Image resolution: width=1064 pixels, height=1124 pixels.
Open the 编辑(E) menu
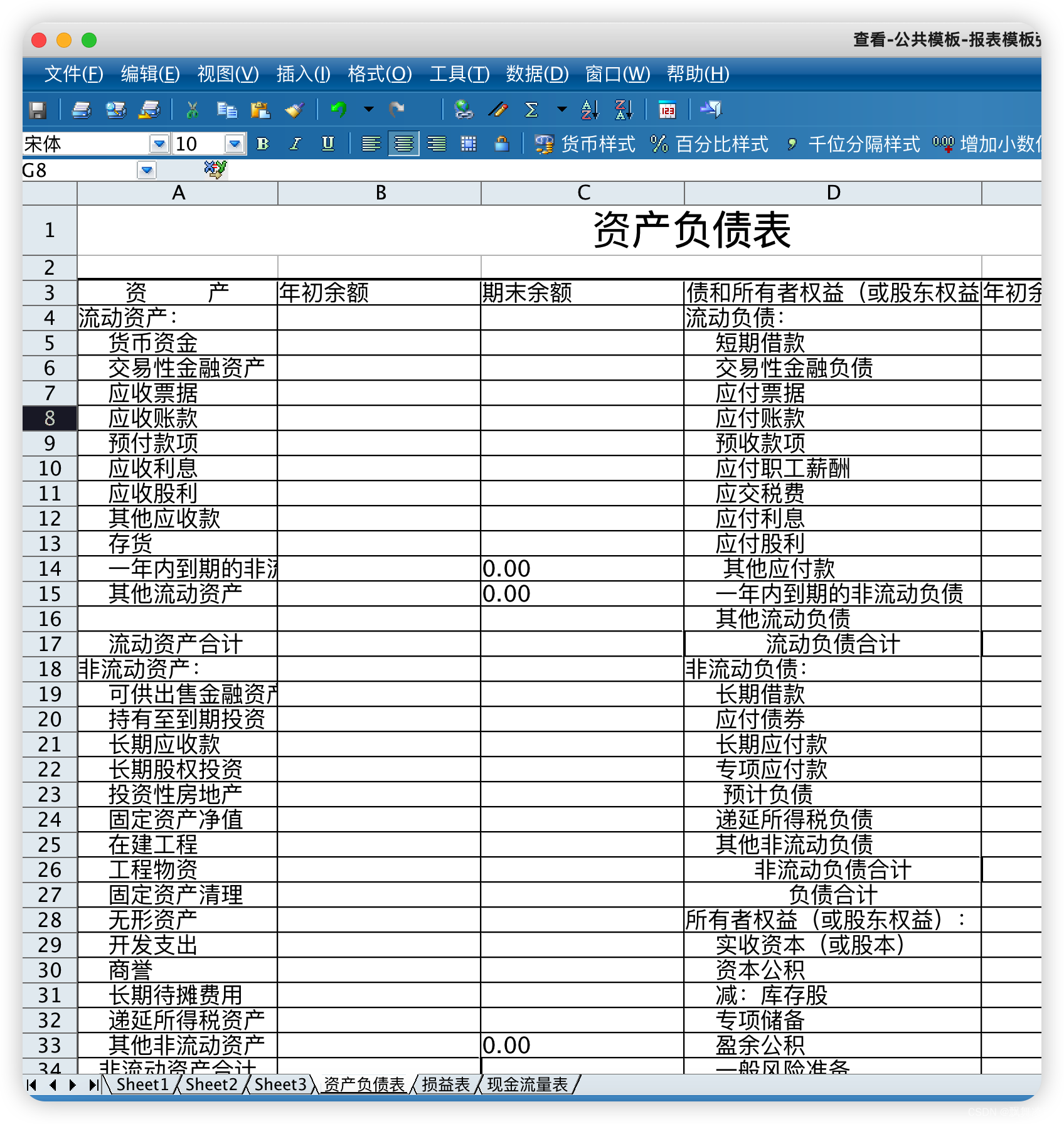point(150,74)
